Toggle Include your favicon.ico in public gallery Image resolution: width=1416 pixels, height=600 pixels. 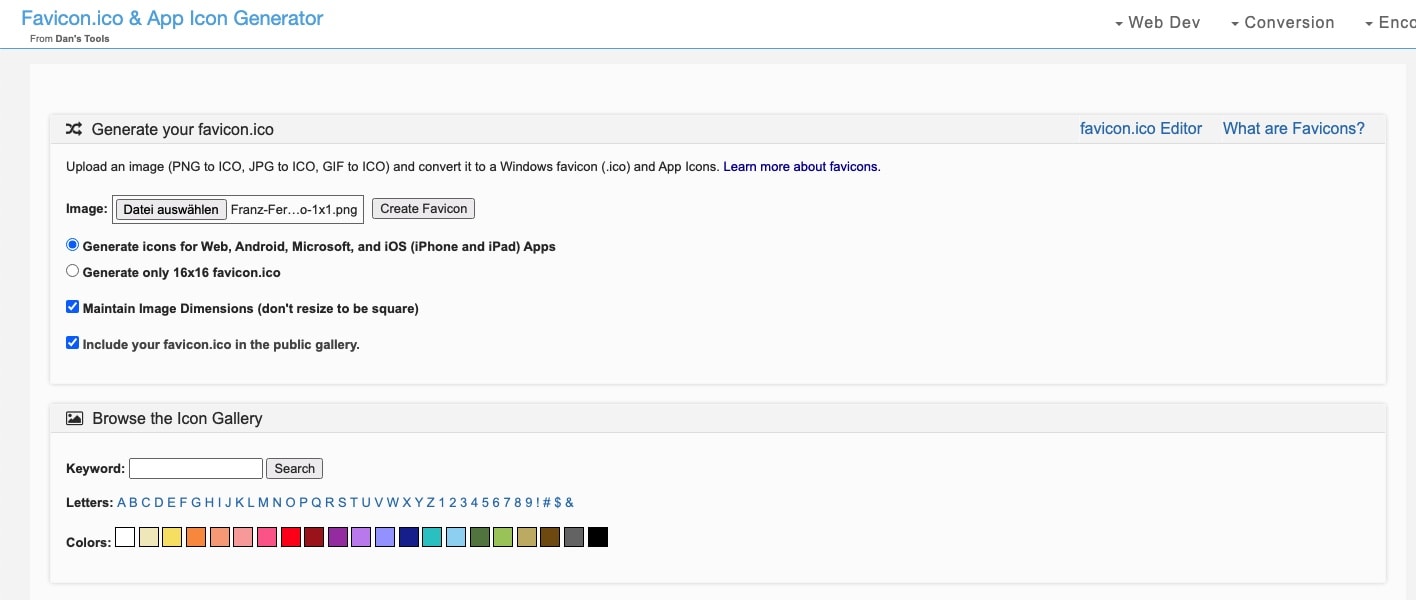[x=72, y=343]
